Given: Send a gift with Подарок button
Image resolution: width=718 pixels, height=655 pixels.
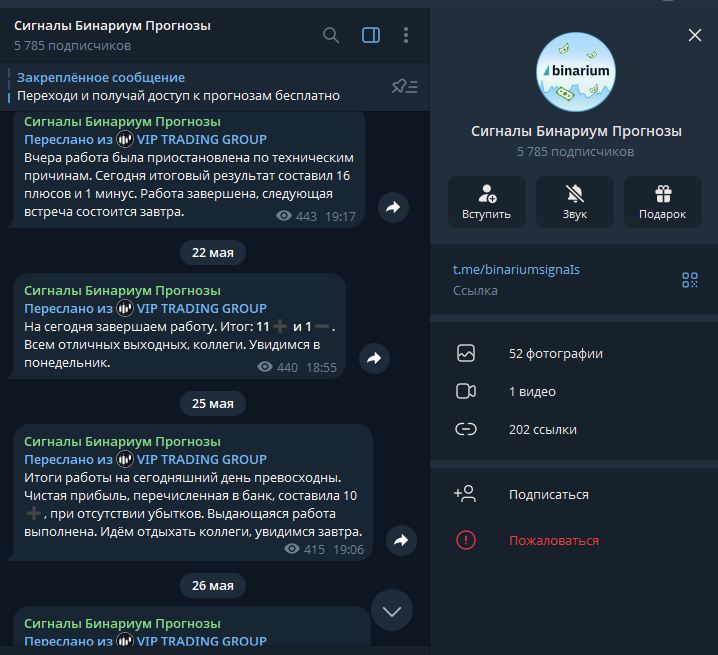Looking at the screenshot, I should pyautogui.click(x=663, y=202).
